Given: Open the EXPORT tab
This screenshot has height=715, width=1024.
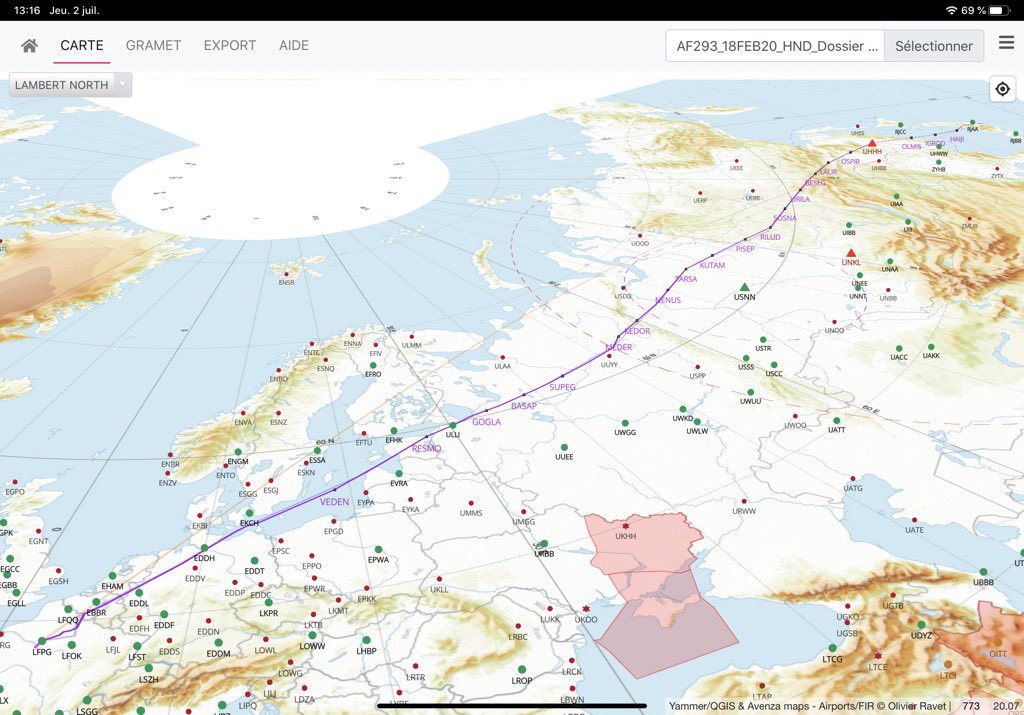Looking at the screenshot, I should 228,45.
